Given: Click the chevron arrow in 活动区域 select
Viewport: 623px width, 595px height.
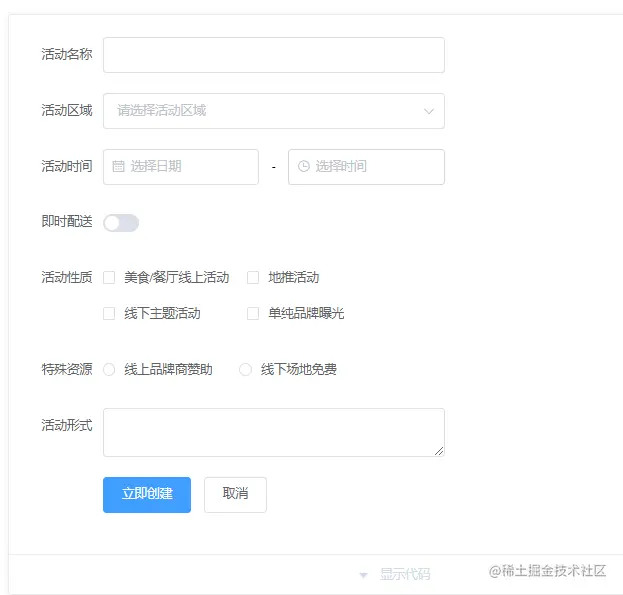Looking at the screenshot, I should tap(429, 111).
